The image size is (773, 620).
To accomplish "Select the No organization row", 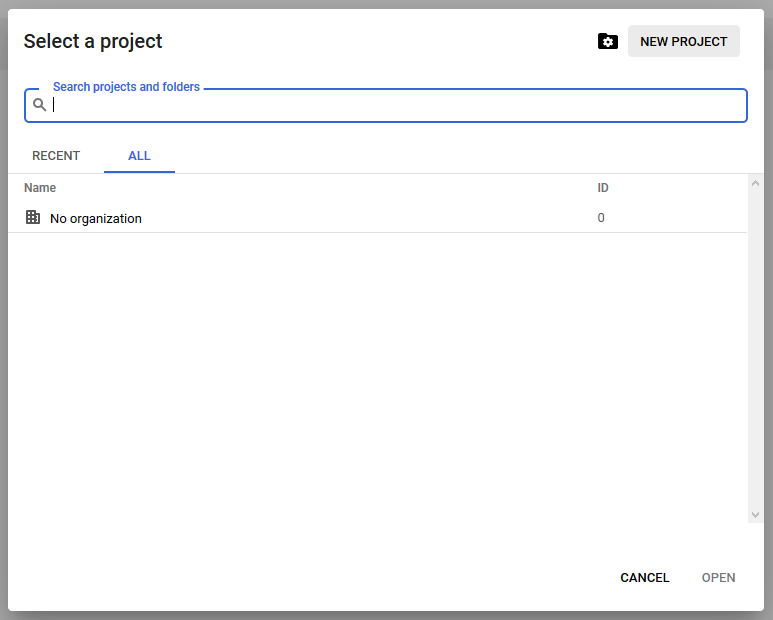I will tap(378, 218).
